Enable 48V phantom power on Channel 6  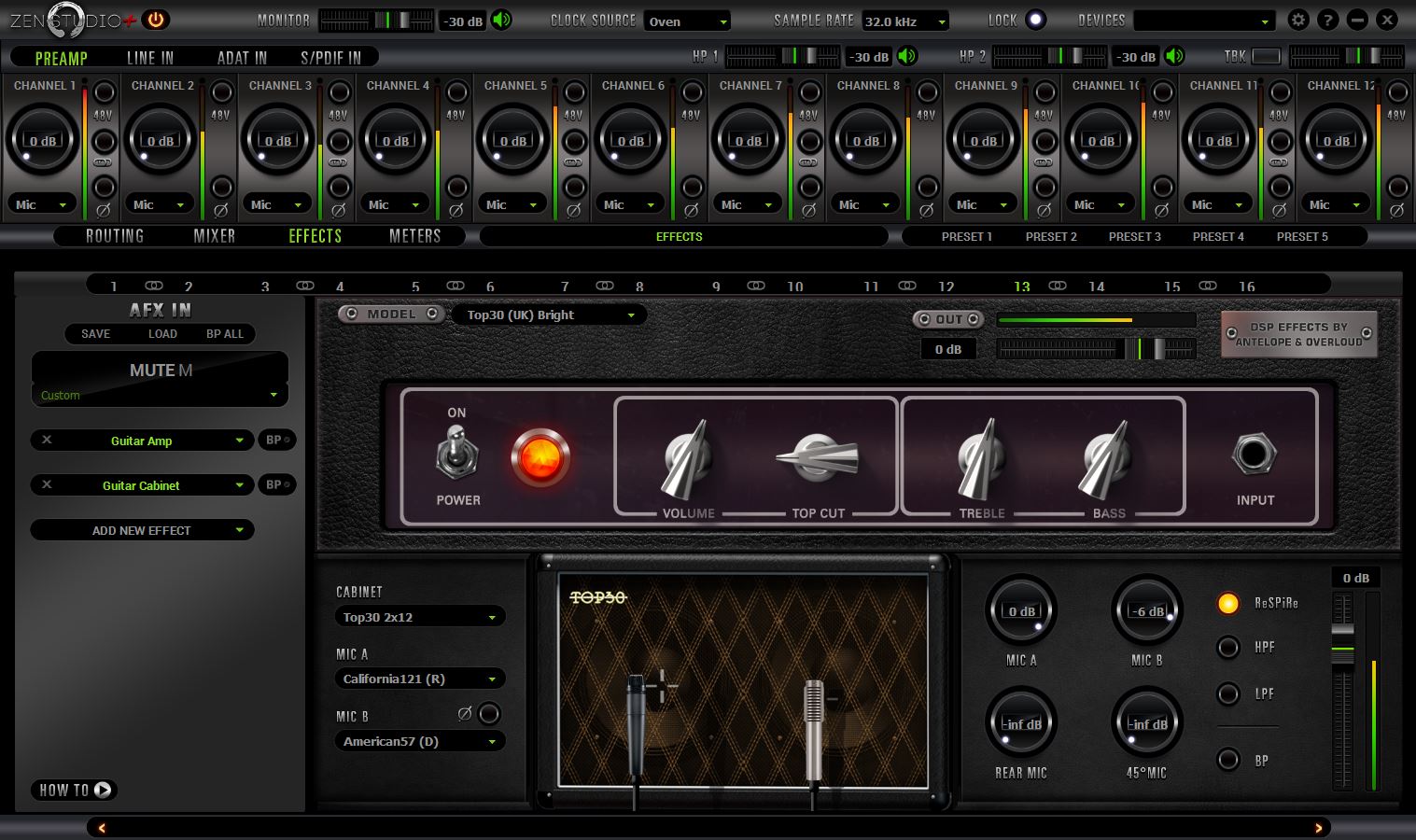coord(693,92)
